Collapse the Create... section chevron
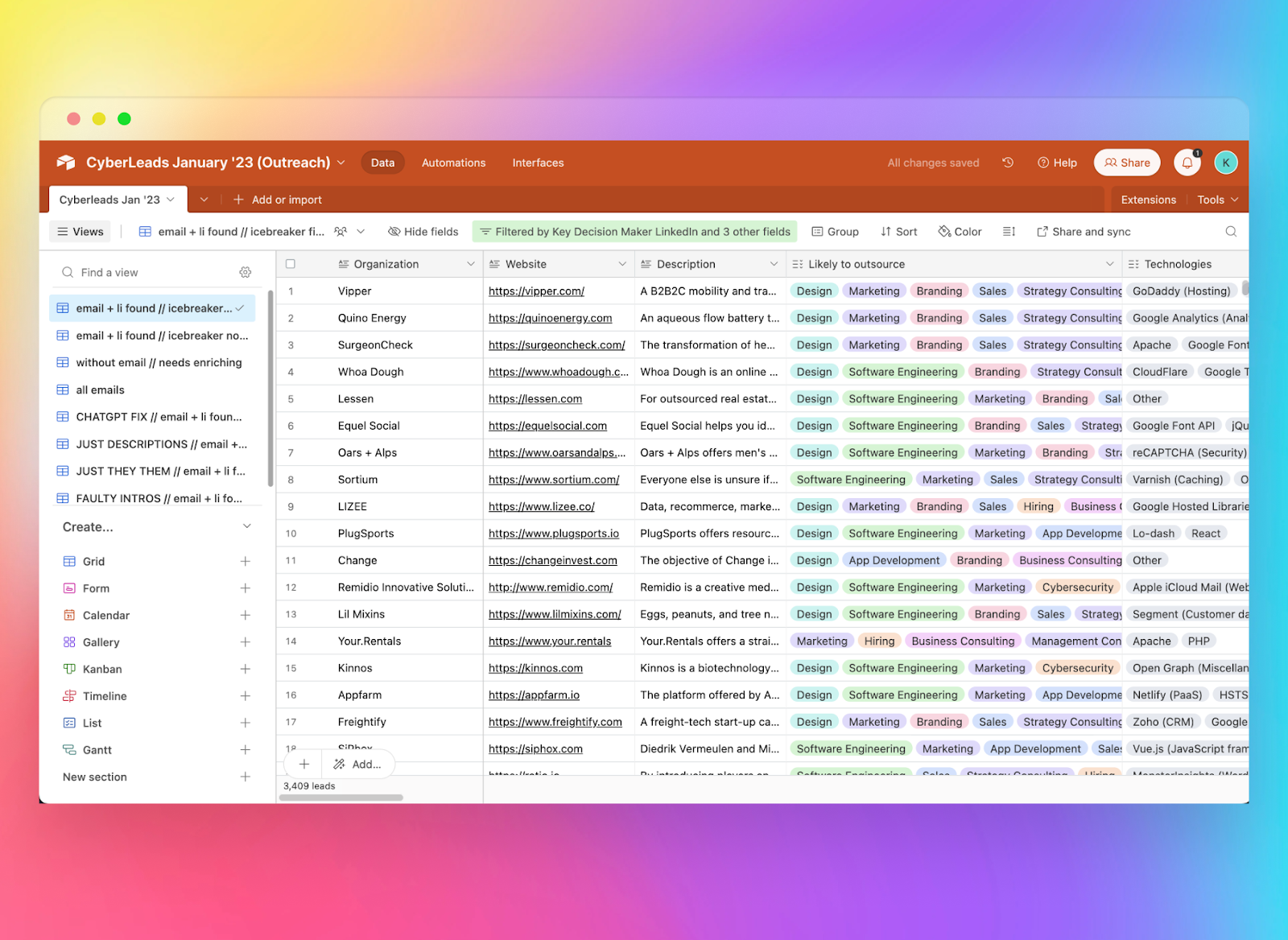 pos(247,527)
